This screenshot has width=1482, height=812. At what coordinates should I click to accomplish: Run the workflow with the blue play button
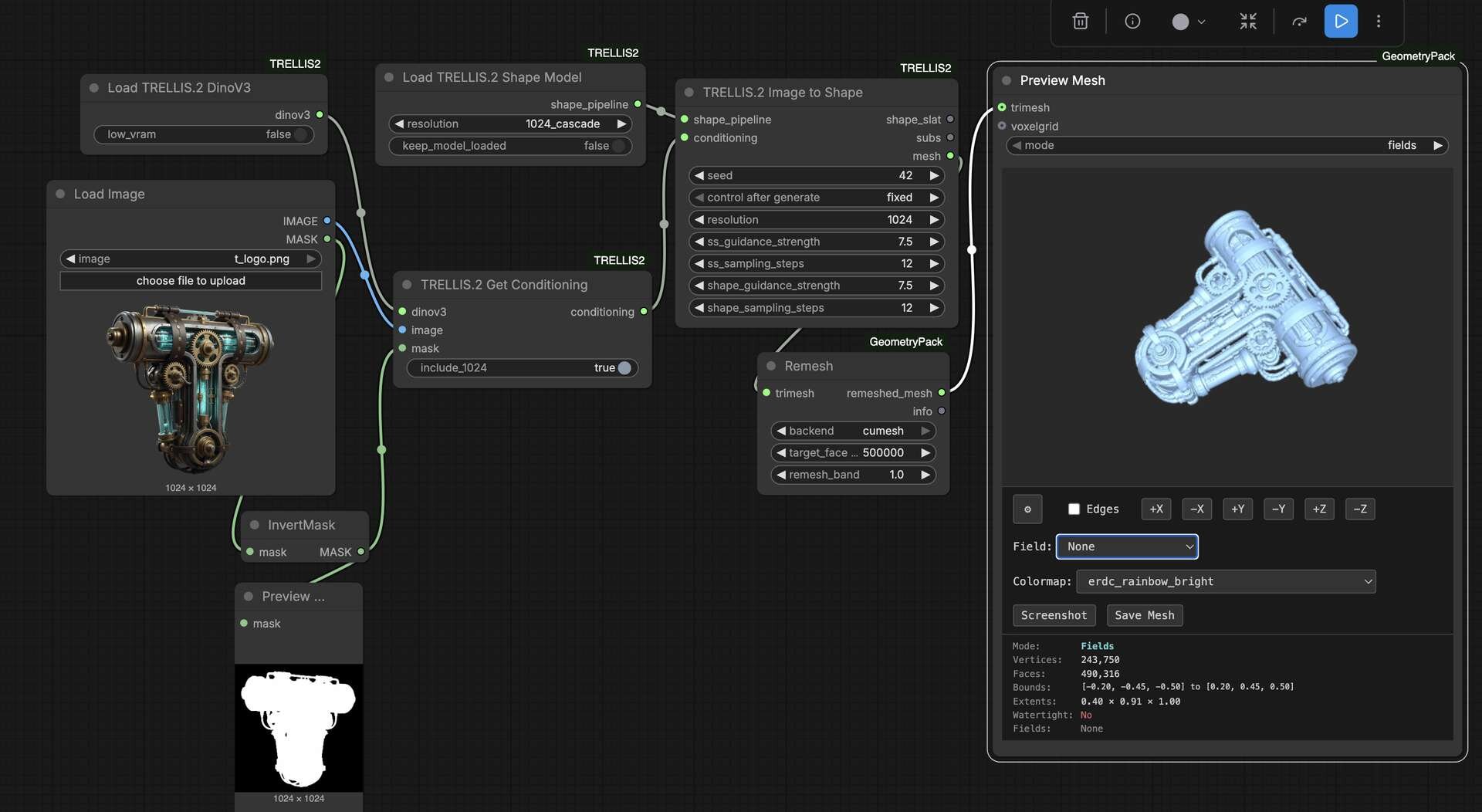coord(1341,22)
